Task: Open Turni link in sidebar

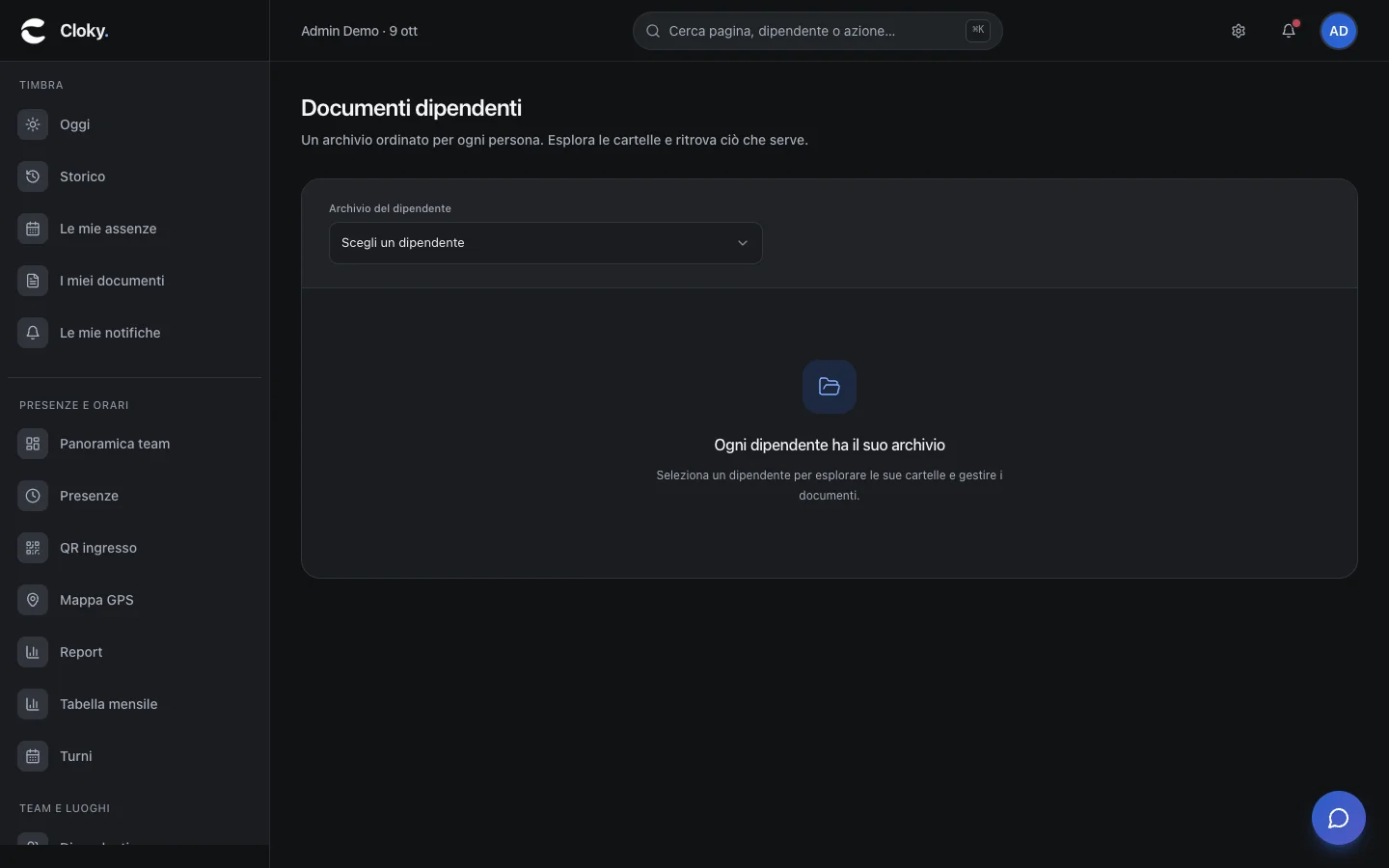Action: point(134,756)
